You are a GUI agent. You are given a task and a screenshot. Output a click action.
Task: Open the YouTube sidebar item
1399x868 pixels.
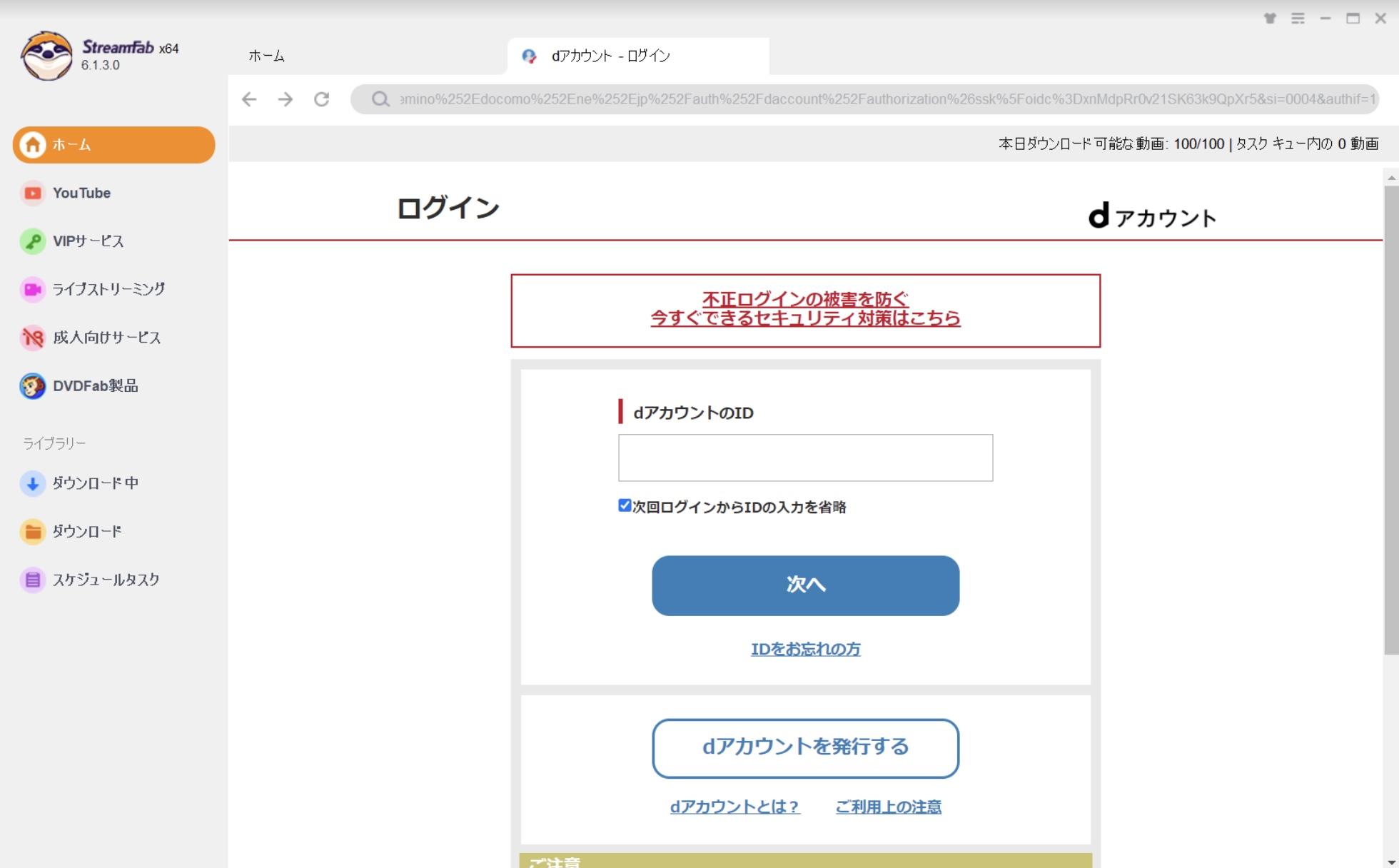point(81,193)
